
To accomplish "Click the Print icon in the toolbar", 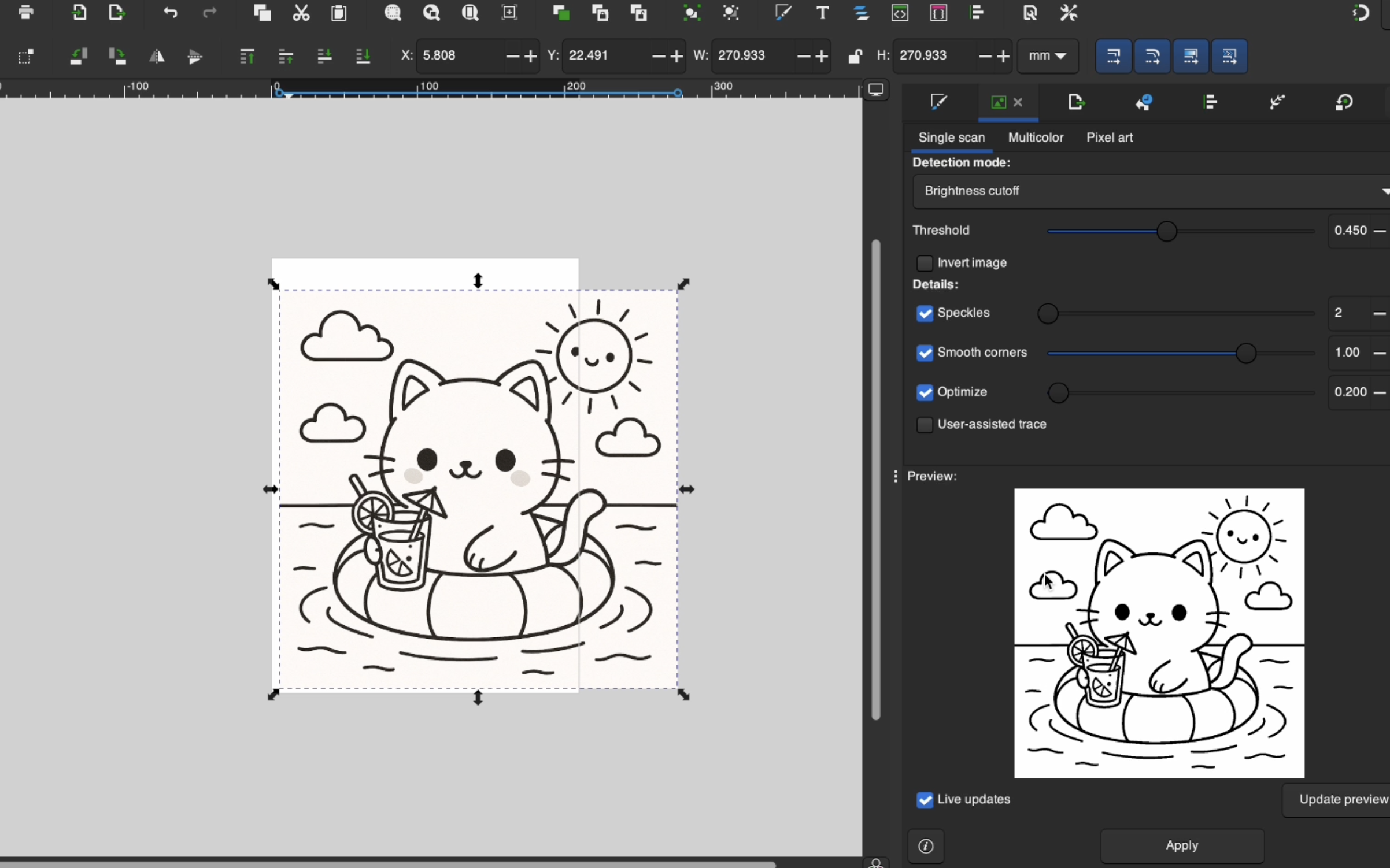I will (x=25, y=13).
